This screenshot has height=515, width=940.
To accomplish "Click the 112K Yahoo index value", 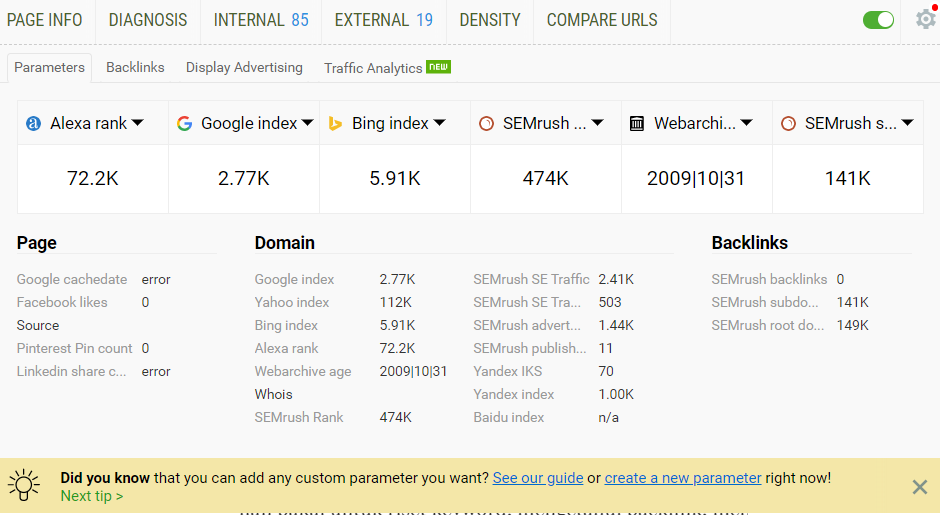I will pyautogui.click(x=395, y=302).
